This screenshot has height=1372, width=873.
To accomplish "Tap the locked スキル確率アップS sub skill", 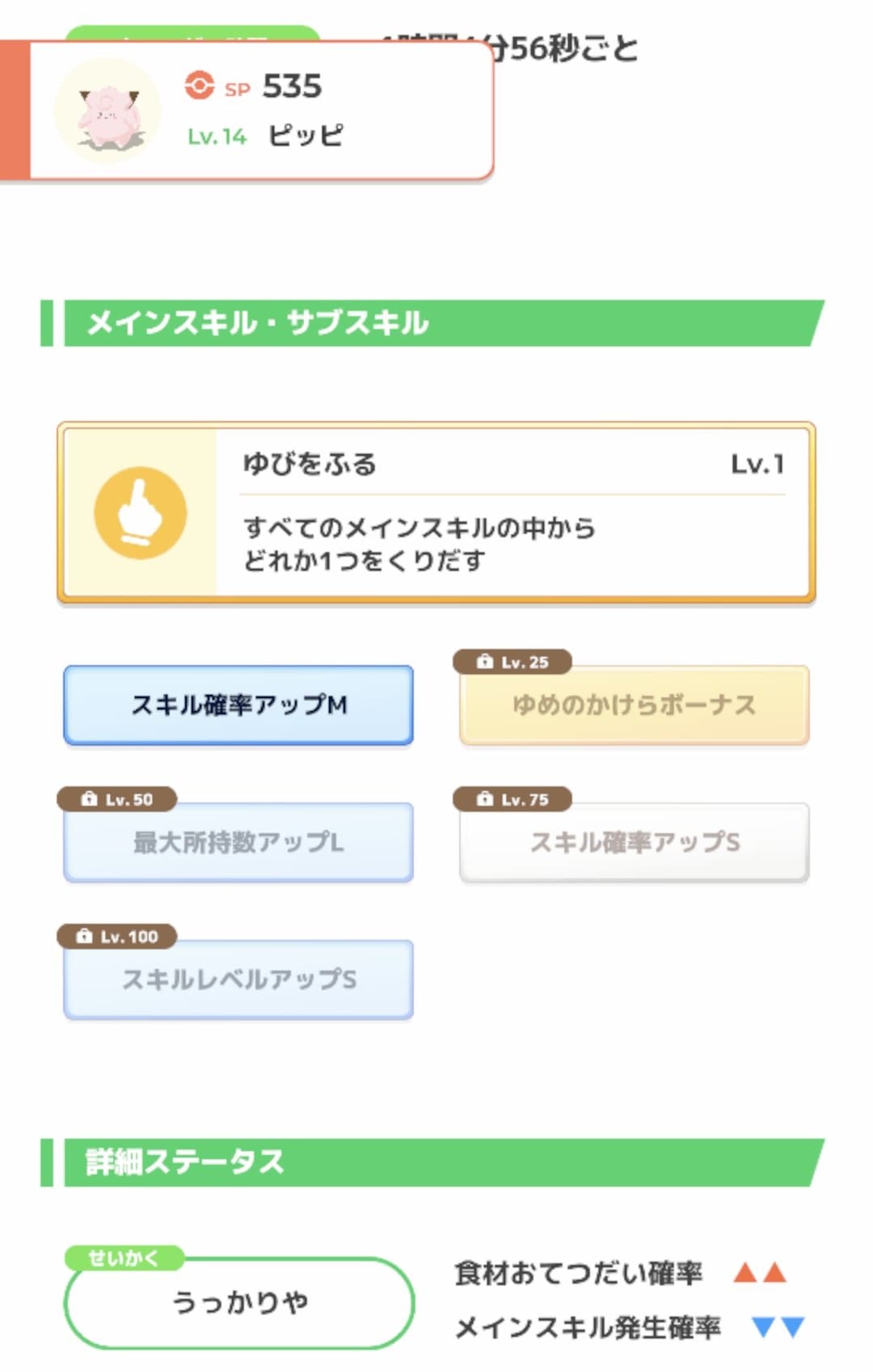I will (634, 842).
